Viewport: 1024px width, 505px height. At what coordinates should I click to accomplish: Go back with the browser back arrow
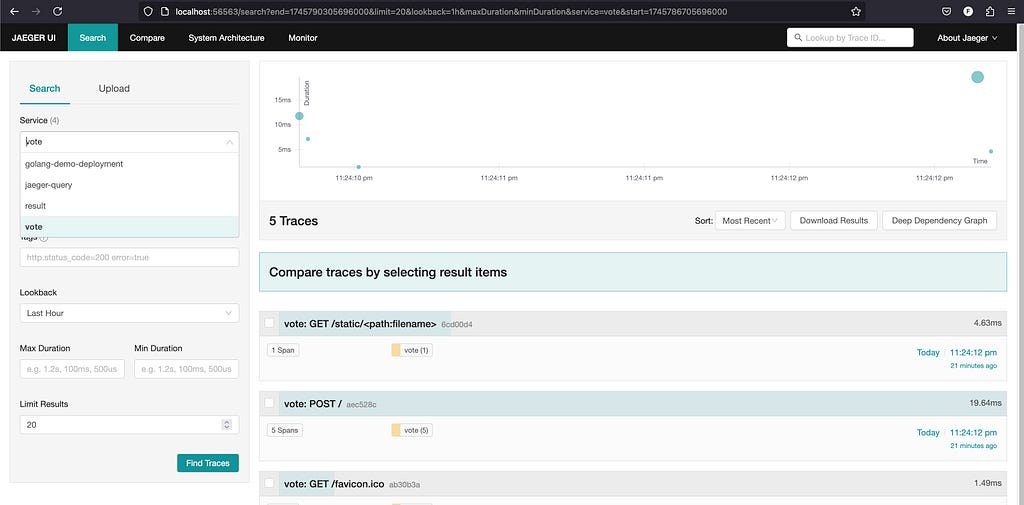[15, 11]
